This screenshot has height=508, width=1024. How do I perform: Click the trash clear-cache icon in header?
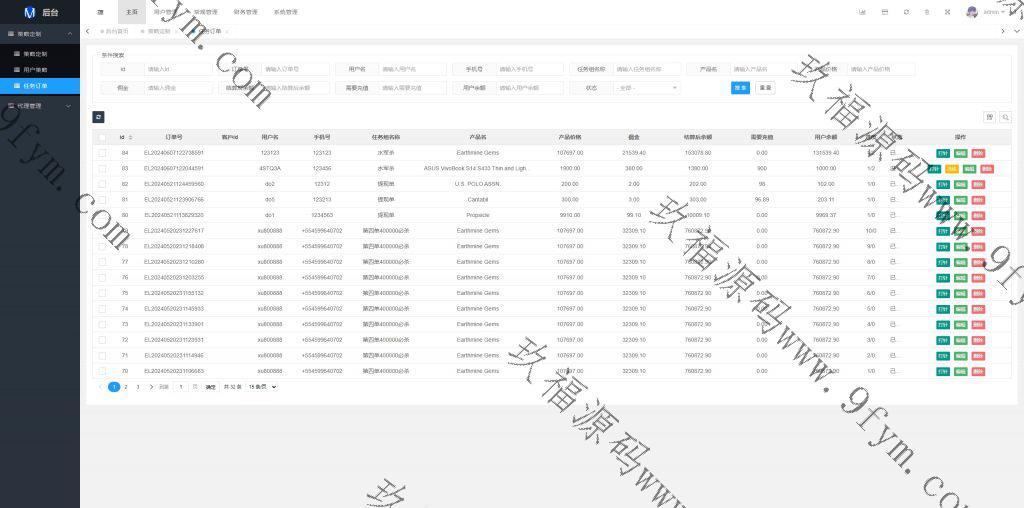927,12
